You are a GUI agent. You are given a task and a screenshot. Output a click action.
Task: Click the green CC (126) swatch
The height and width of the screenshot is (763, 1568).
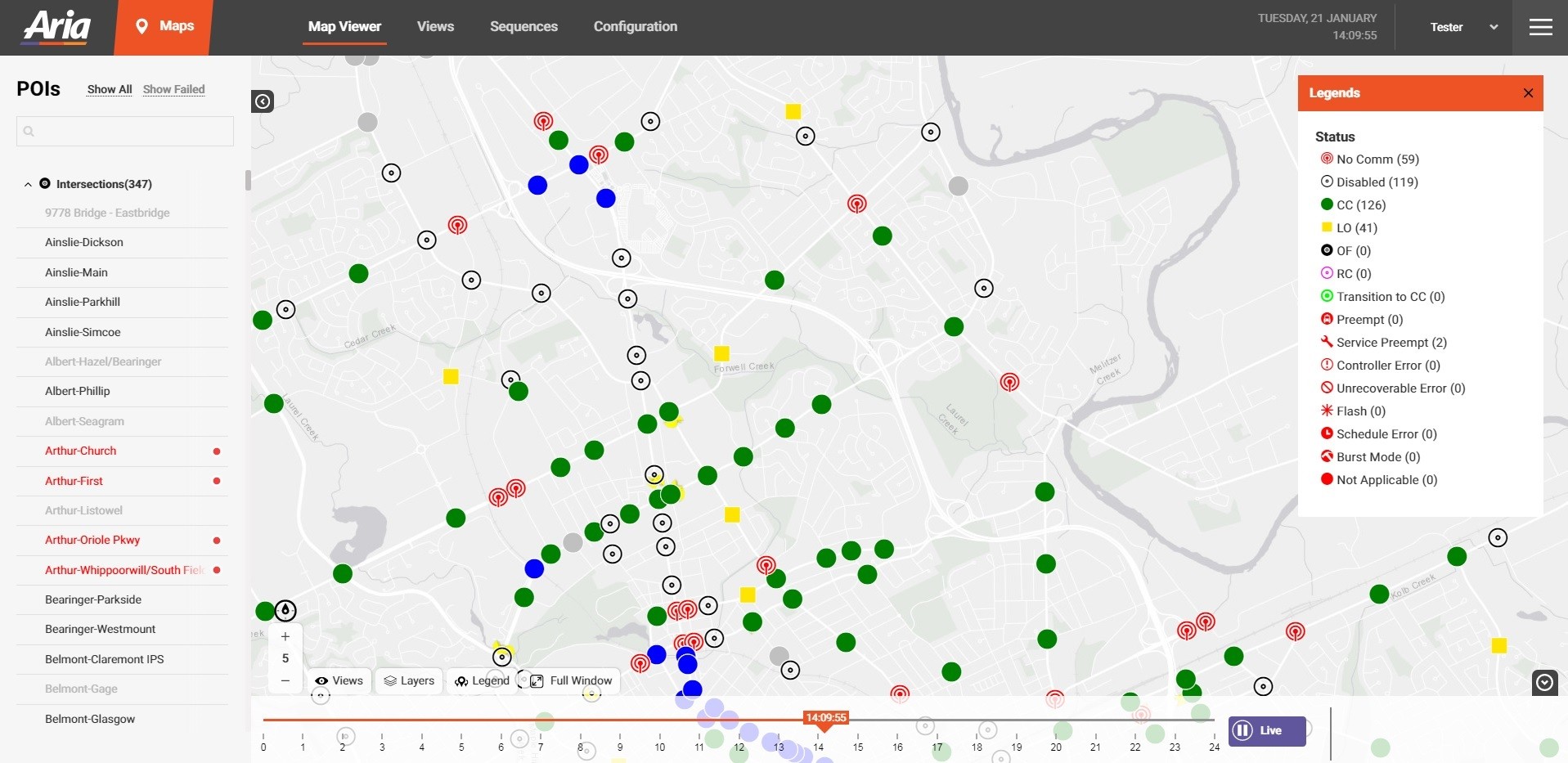(x=1327, y=204)
